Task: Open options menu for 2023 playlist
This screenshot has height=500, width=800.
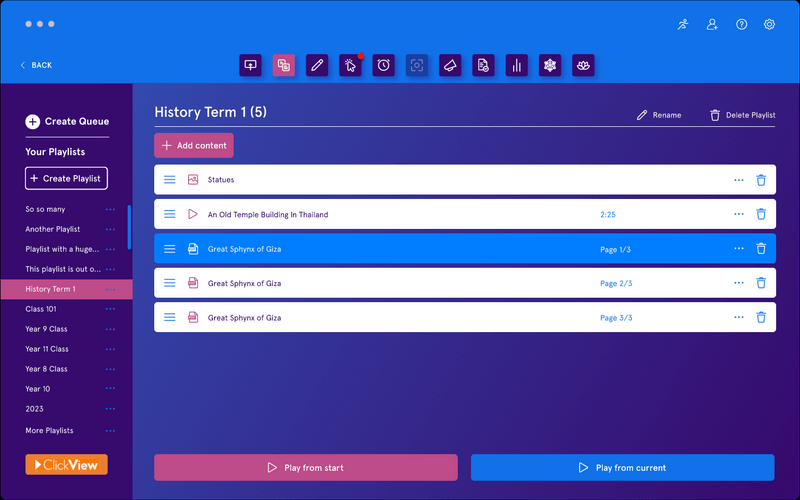Action: coord(110,409)
